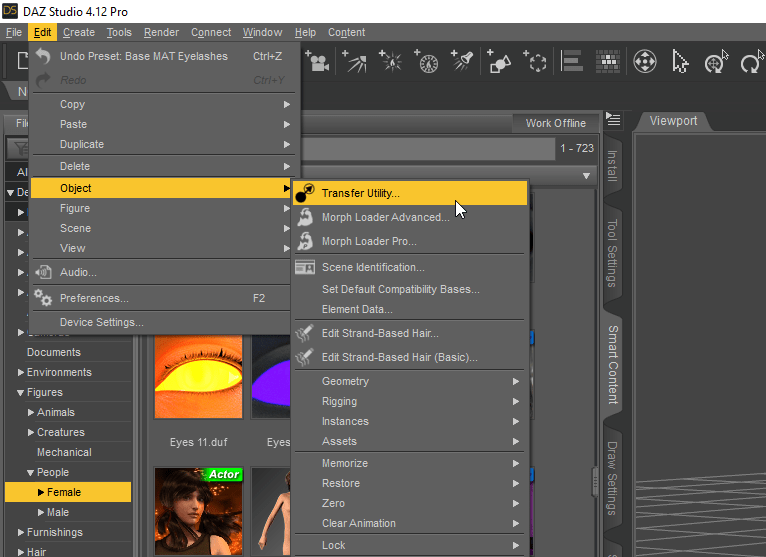Choose Delete in the Edit menu
766x557 pixels.
163,166
